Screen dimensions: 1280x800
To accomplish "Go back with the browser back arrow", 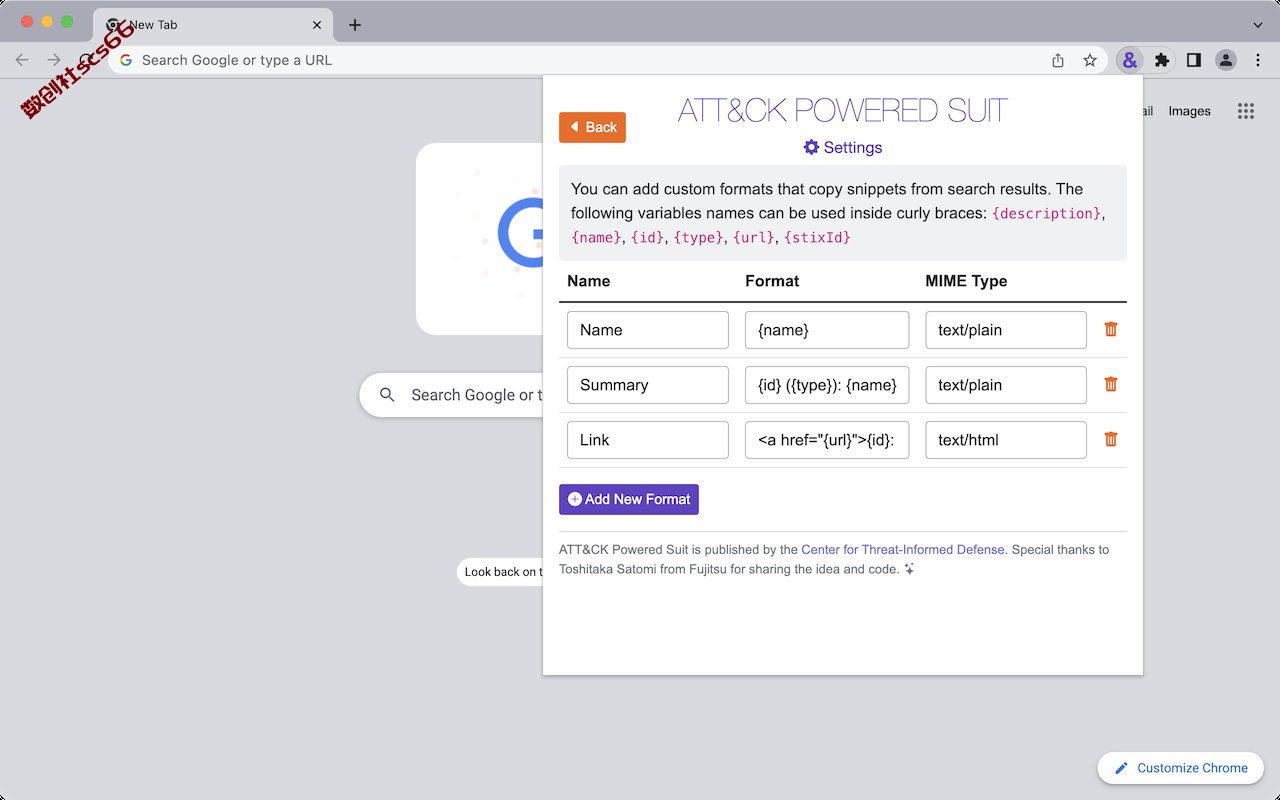I will (22, 60).
